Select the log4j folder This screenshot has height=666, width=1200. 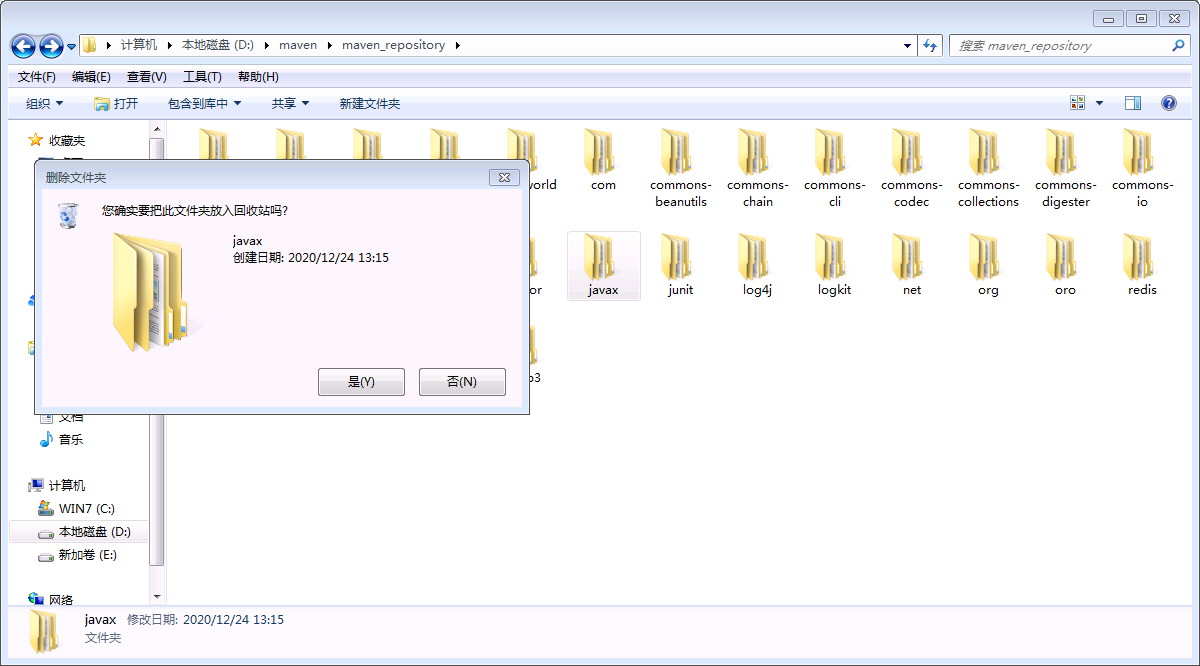tap(757, 266)
